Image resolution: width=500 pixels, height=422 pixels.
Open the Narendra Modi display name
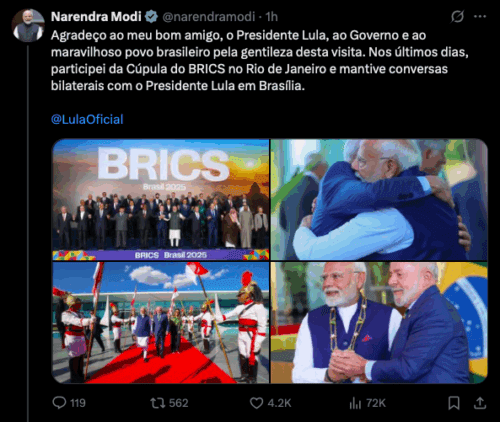point(96,17)
